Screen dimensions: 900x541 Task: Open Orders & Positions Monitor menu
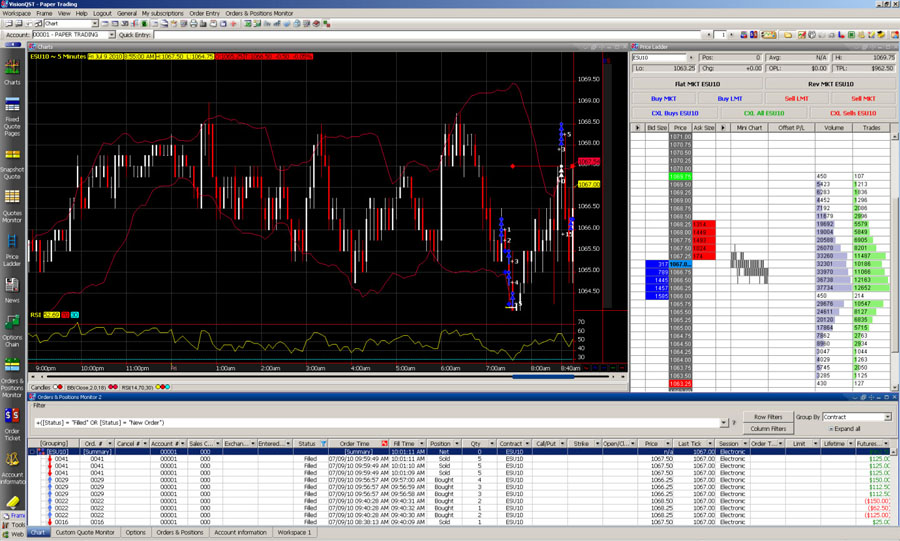tap(259, 13)
